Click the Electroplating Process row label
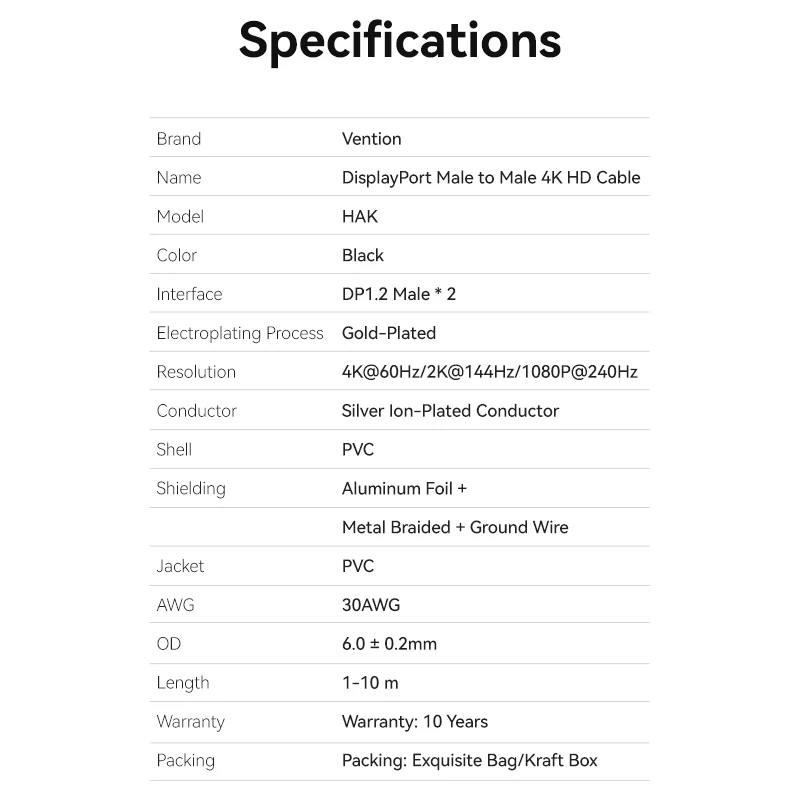The height and width of the screenshot is (800, 800). coord(240,333)
